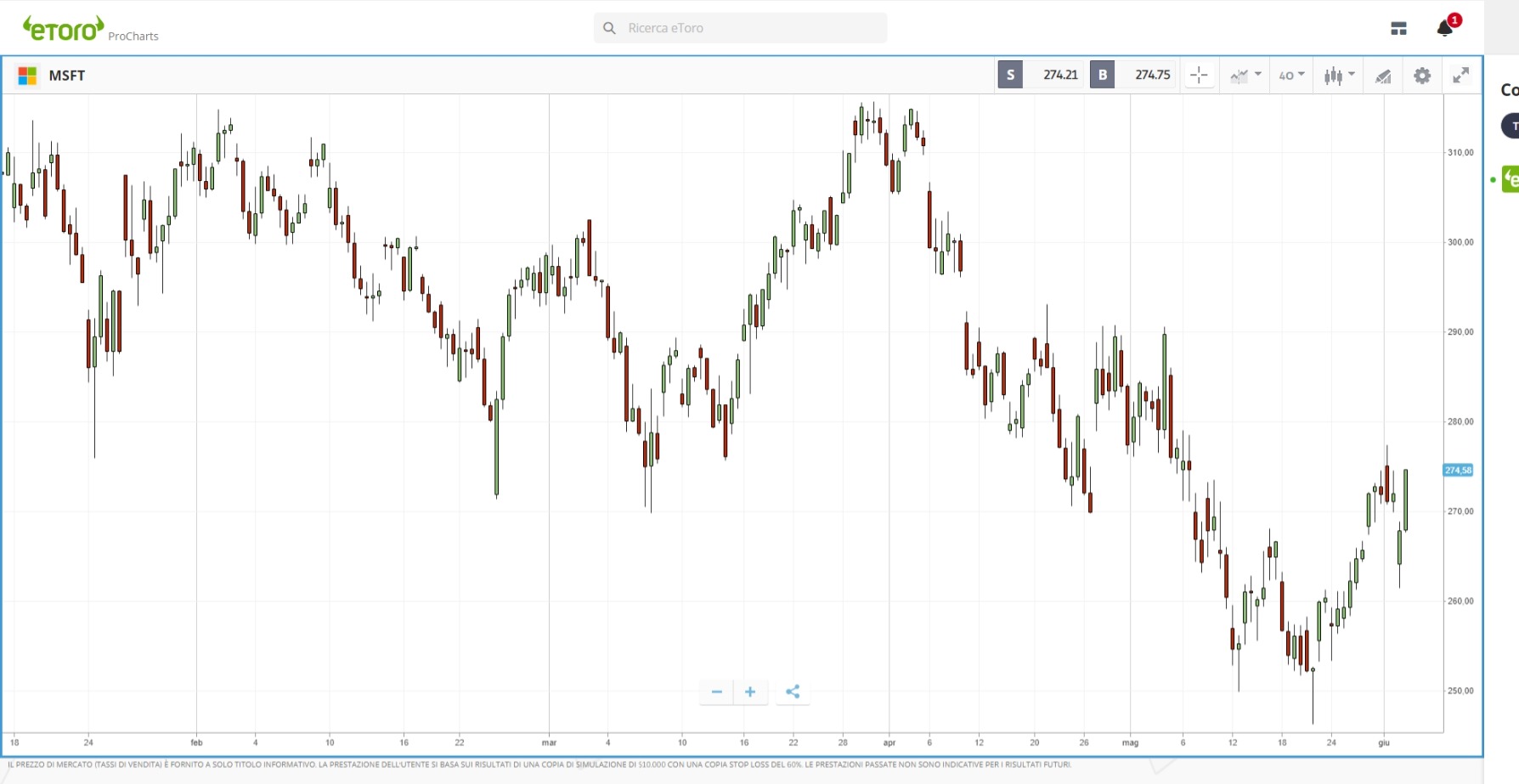This screenshot has height=784, width=1519.
Task: Click the 260.00 price axis label
Action: click(1460, 601)
